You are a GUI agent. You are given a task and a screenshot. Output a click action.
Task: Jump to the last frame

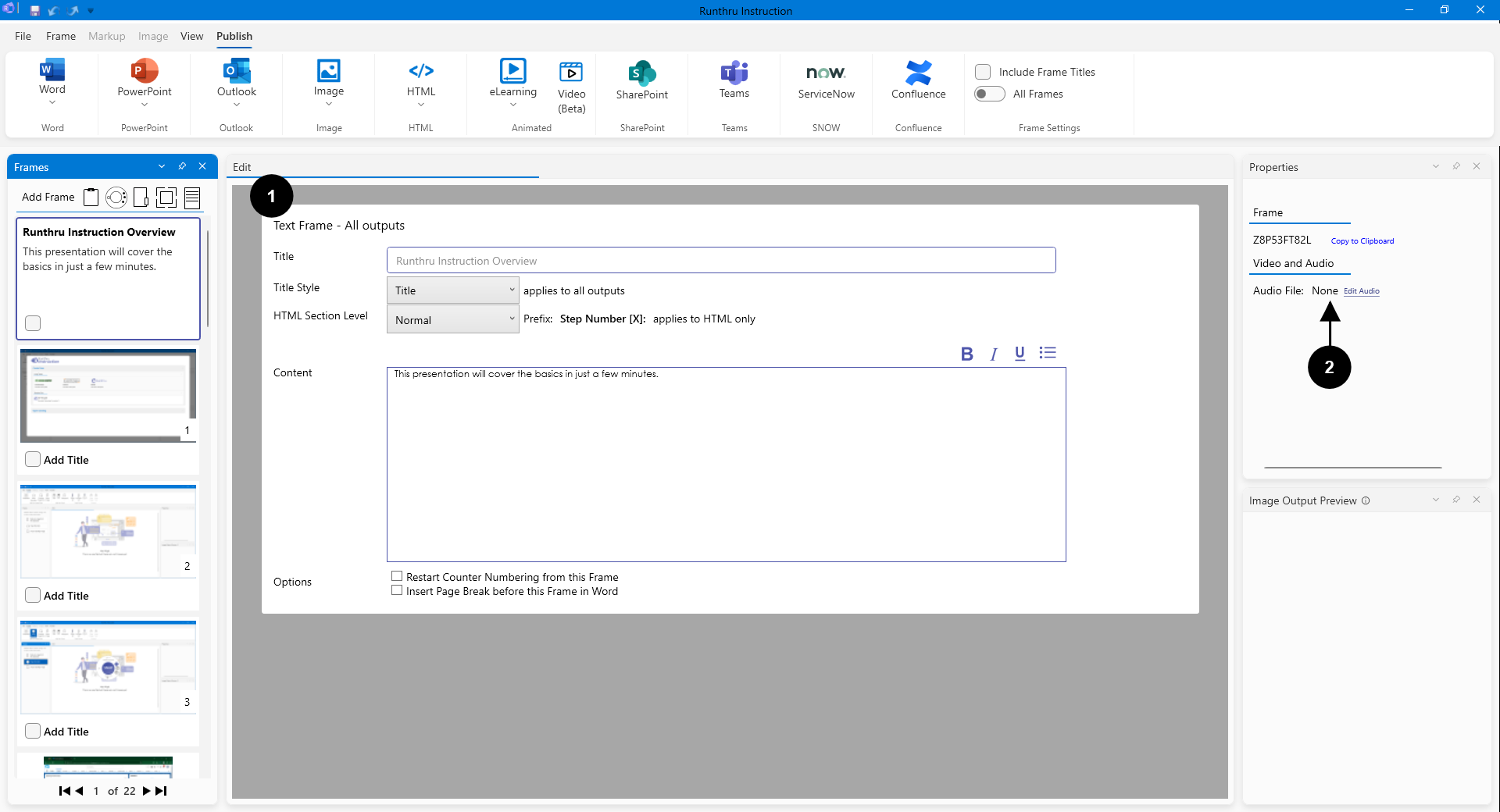coord(162,791)
